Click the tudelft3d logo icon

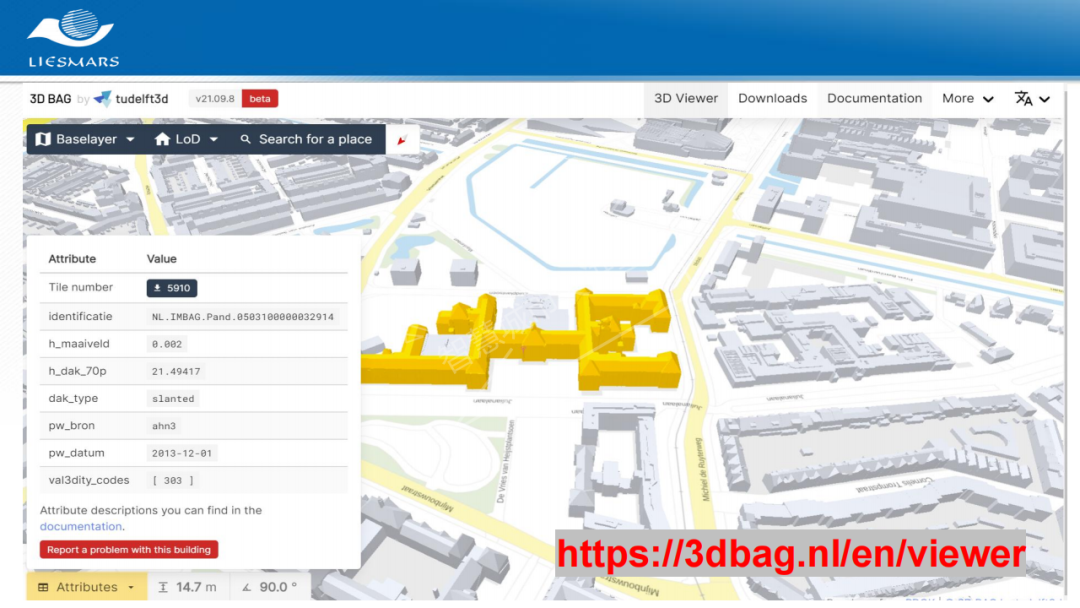(x=103, y=98)
